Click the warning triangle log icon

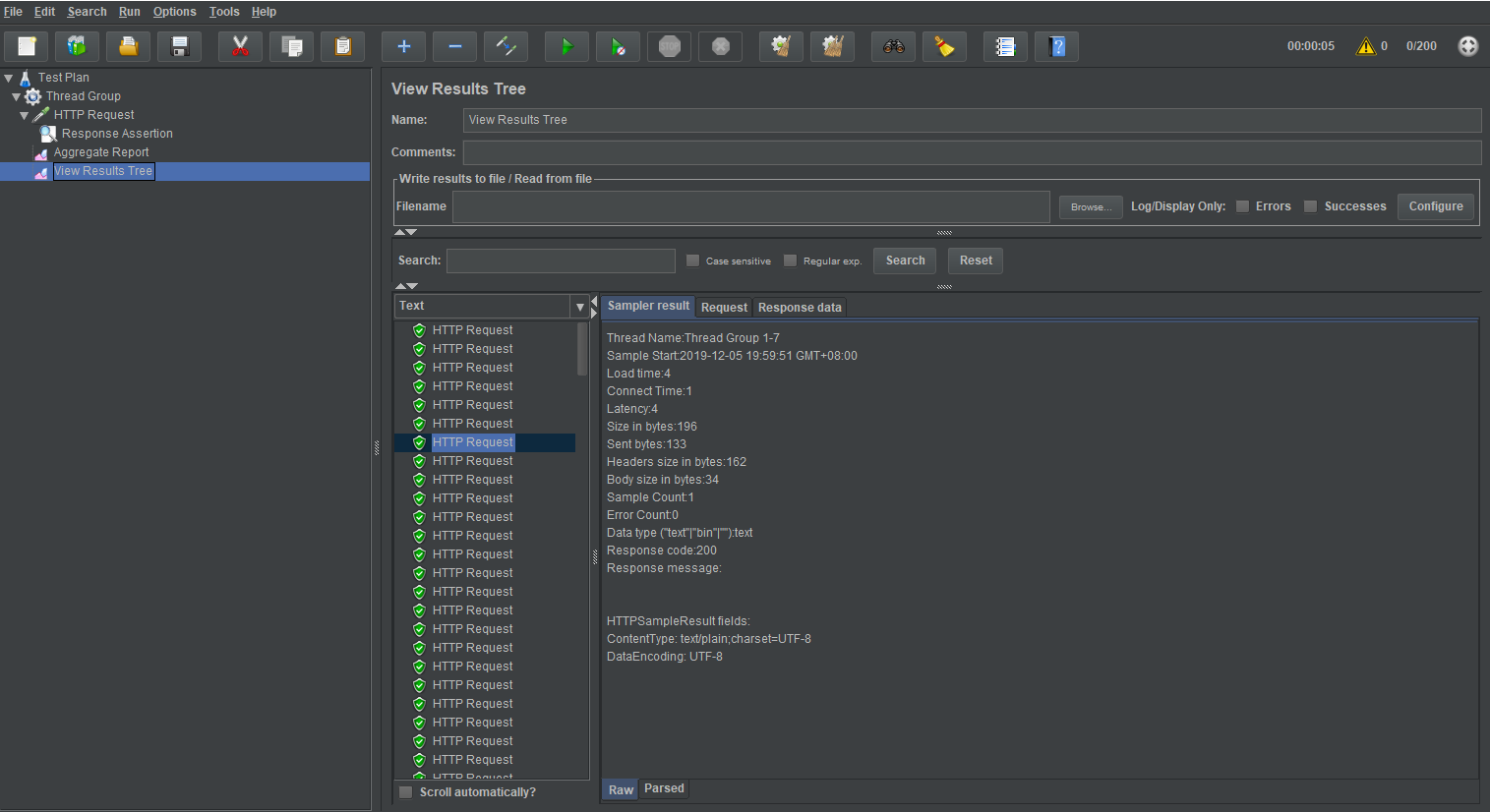tap(1366, 46)
